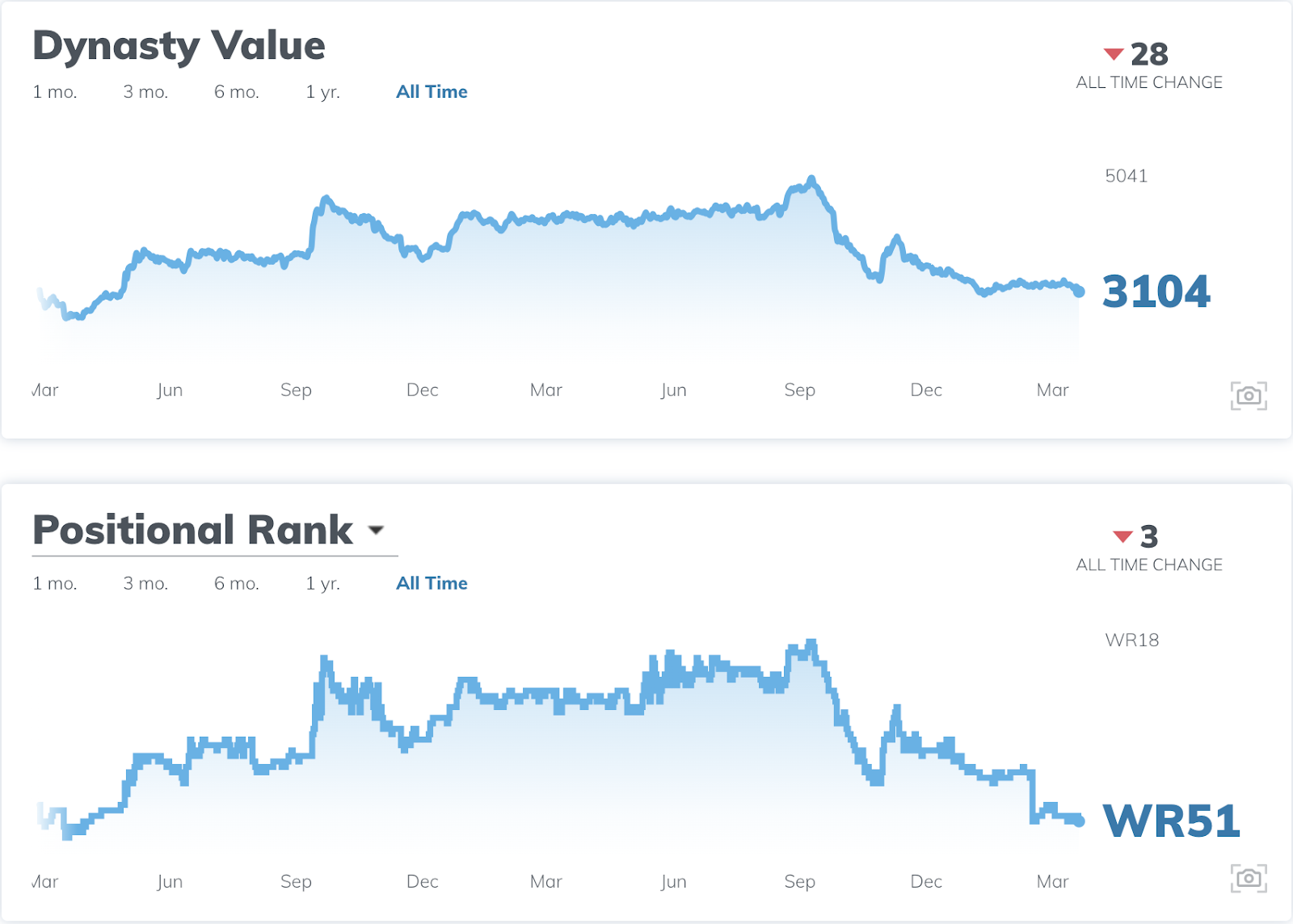Select 1 yr. range on Dynasty Value chart
Image resolution: width=1293 pixels, height=924 pixels.
pyautogui.click(x=322, y=92)
